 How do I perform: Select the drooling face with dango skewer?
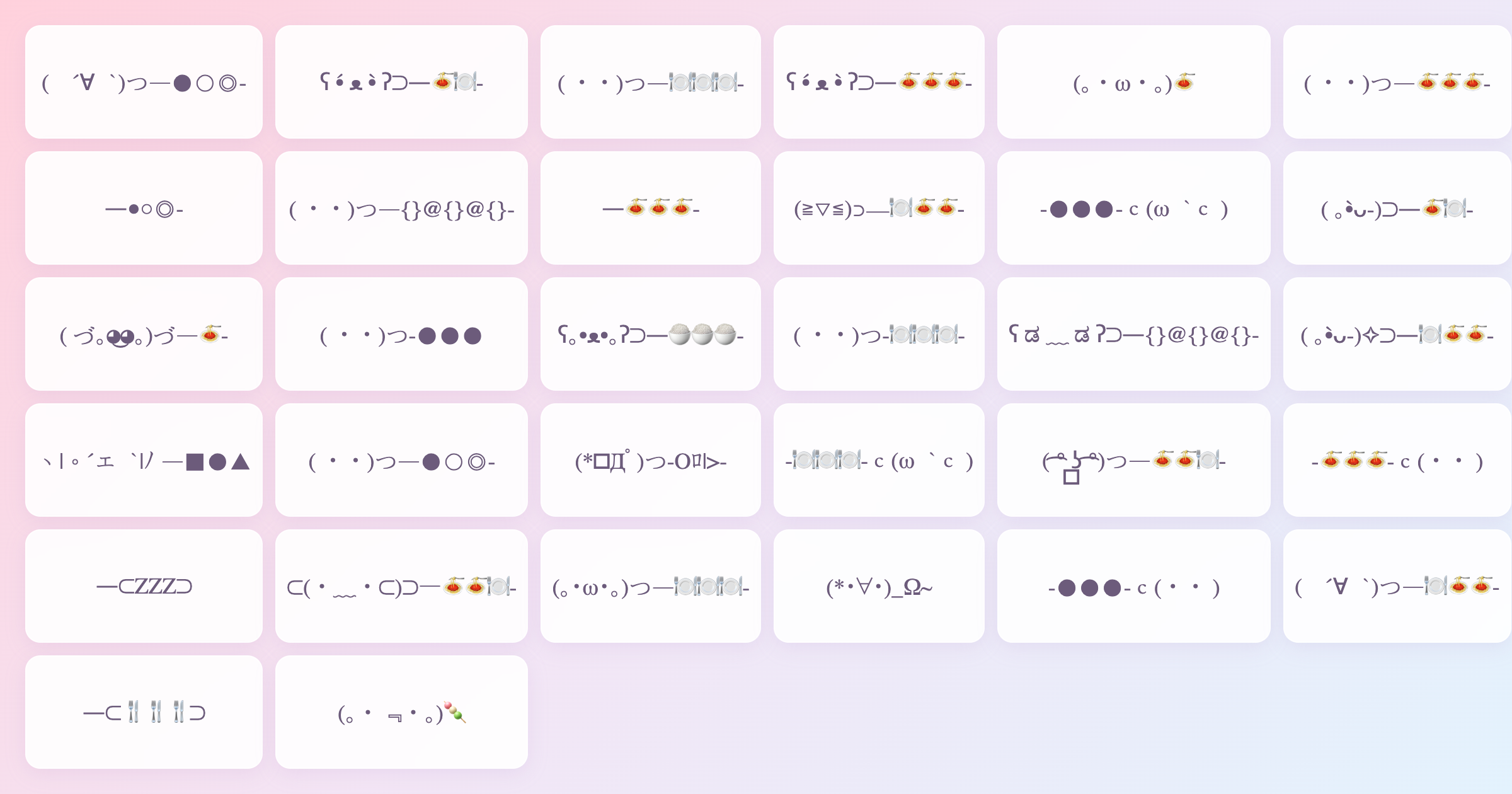401,712
